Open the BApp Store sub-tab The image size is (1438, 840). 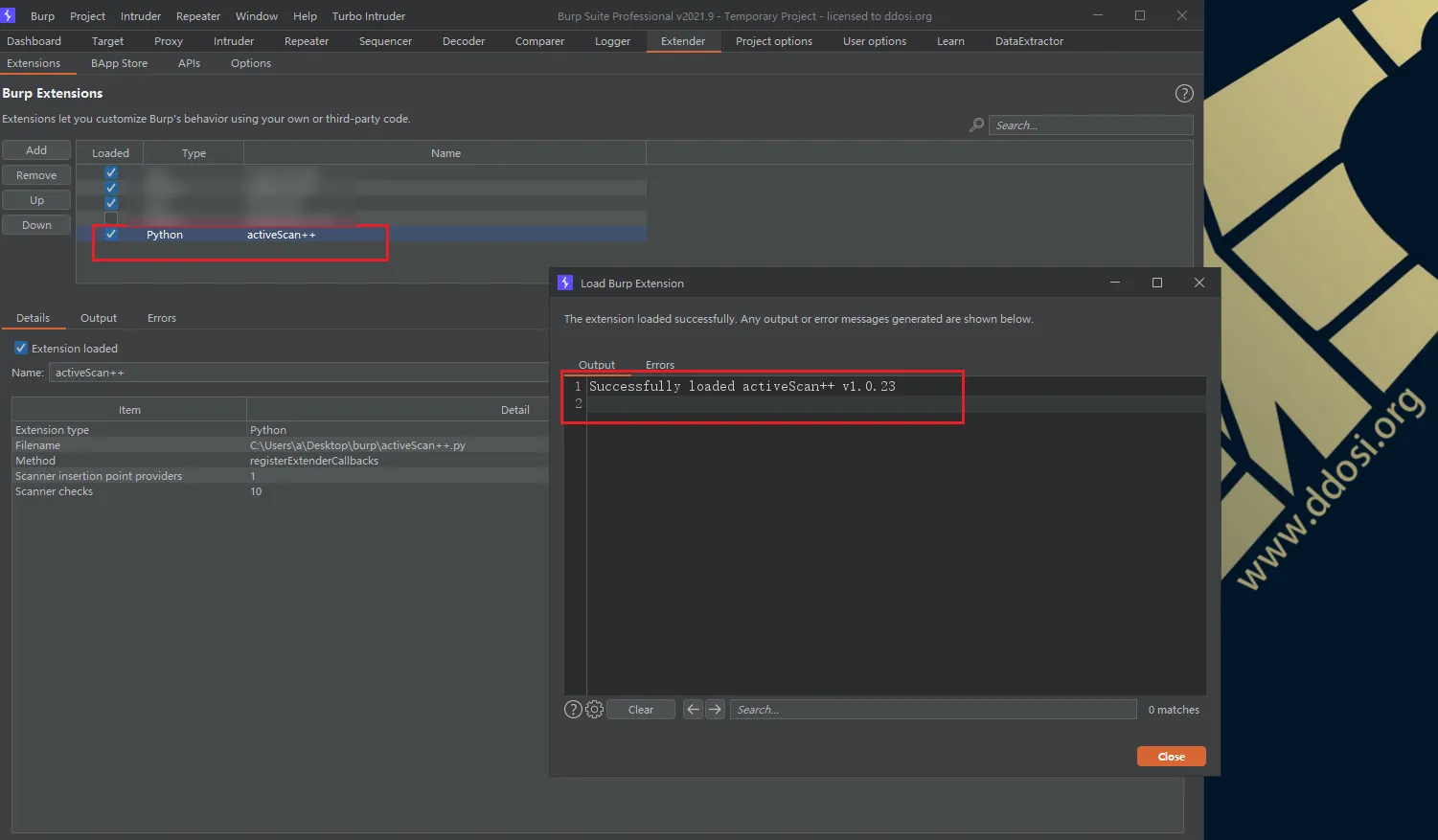120,63
